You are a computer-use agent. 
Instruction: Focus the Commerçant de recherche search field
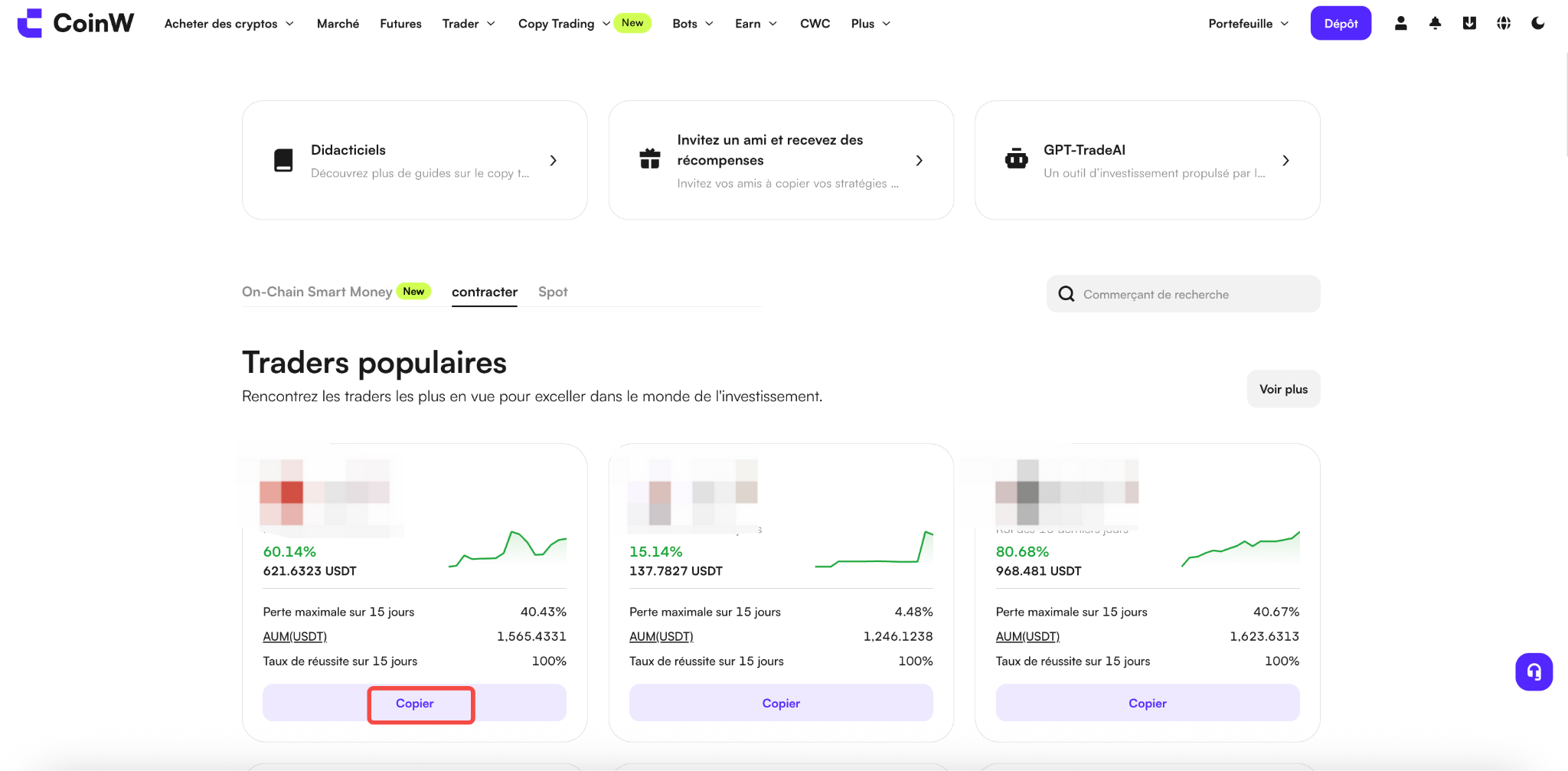click(1183, 294)
